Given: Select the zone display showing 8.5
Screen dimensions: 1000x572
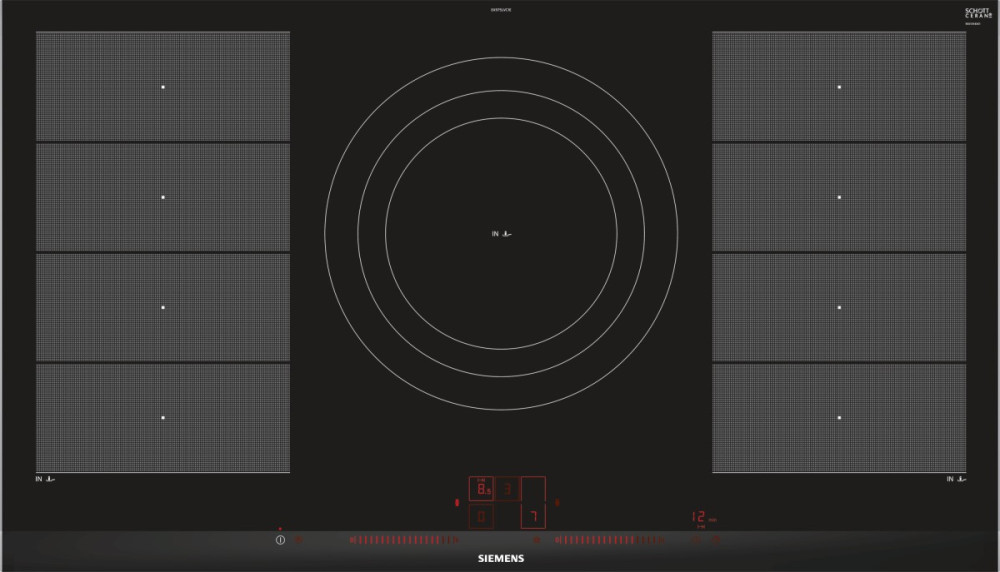Looking at the screenshot, I should tap(481, 489).
